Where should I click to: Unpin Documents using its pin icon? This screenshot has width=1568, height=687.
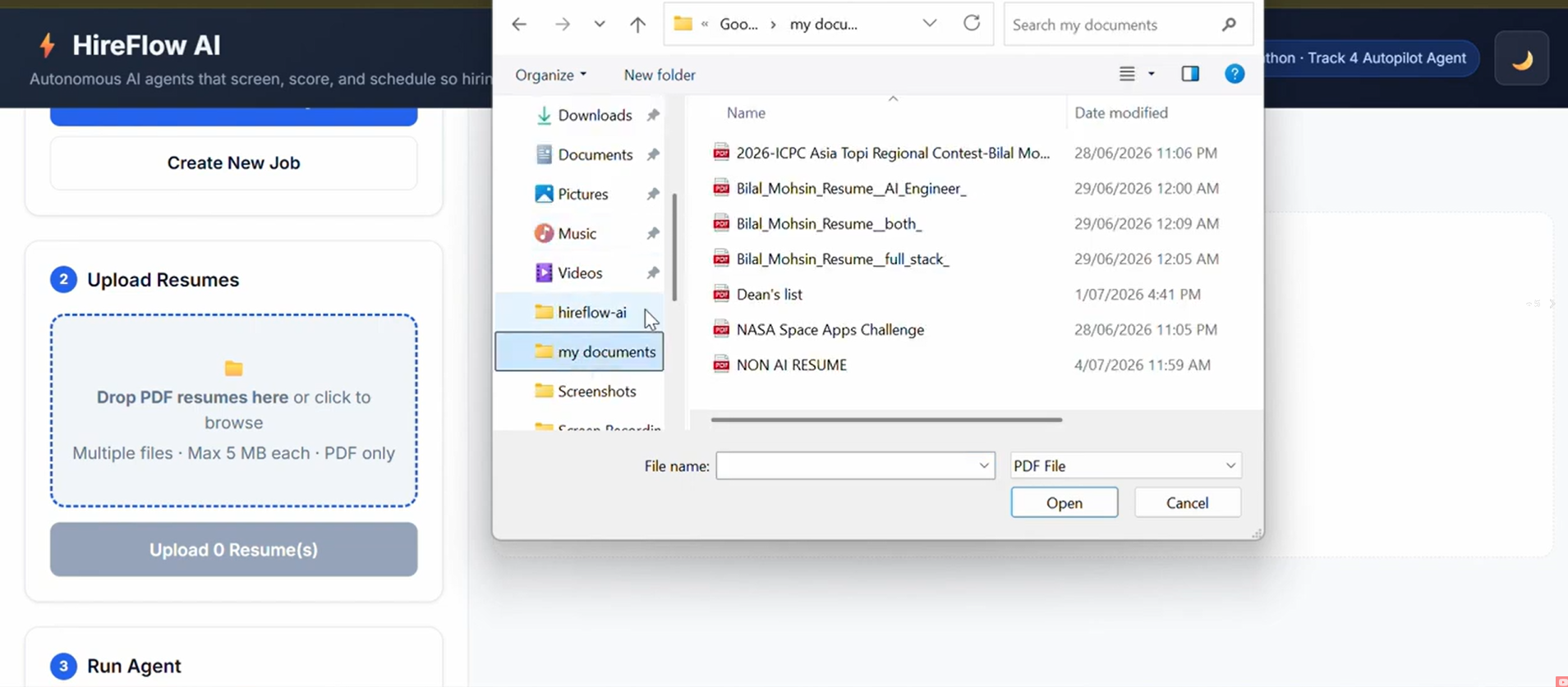653,154
